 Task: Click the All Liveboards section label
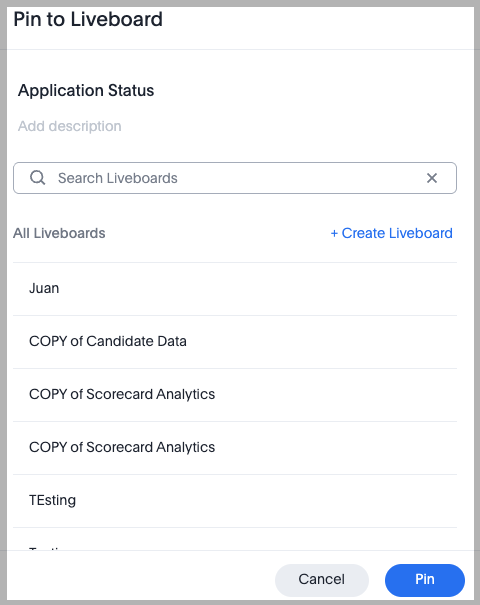(59, 233)
